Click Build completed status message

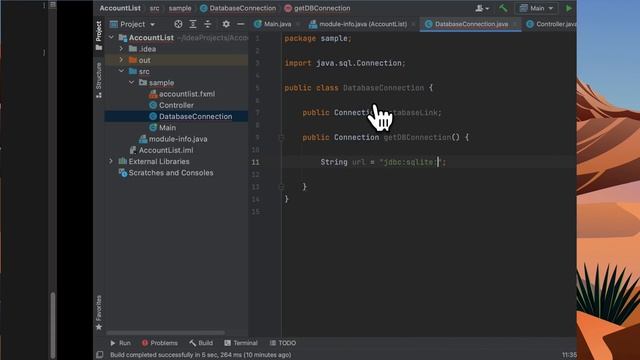[200, 355]
